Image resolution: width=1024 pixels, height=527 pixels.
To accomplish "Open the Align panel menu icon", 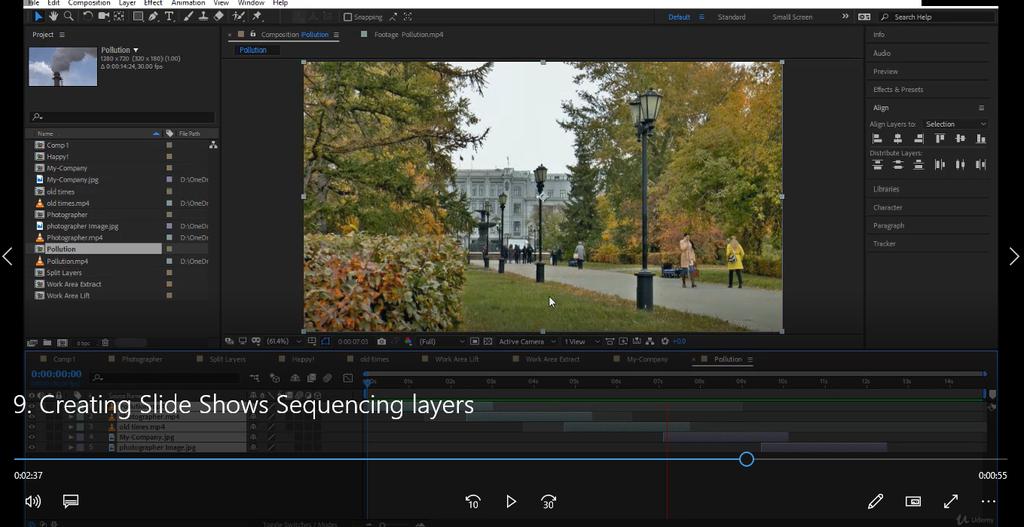I will (981, 108).
